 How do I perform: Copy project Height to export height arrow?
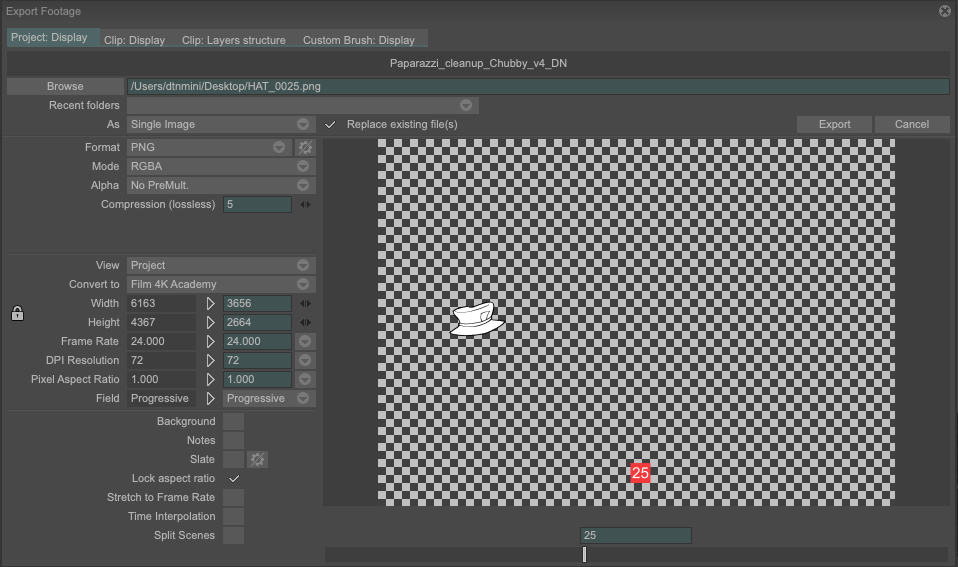pyautogui.click(x=210, y=323)
